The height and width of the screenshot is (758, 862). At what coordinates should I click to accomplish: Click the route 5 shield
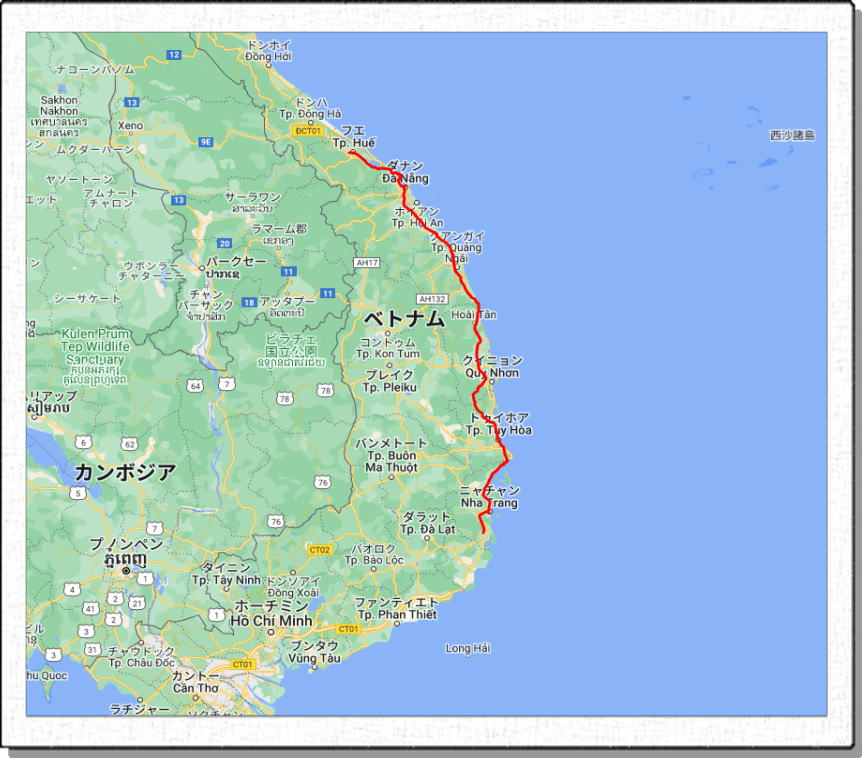coord(78,493)
